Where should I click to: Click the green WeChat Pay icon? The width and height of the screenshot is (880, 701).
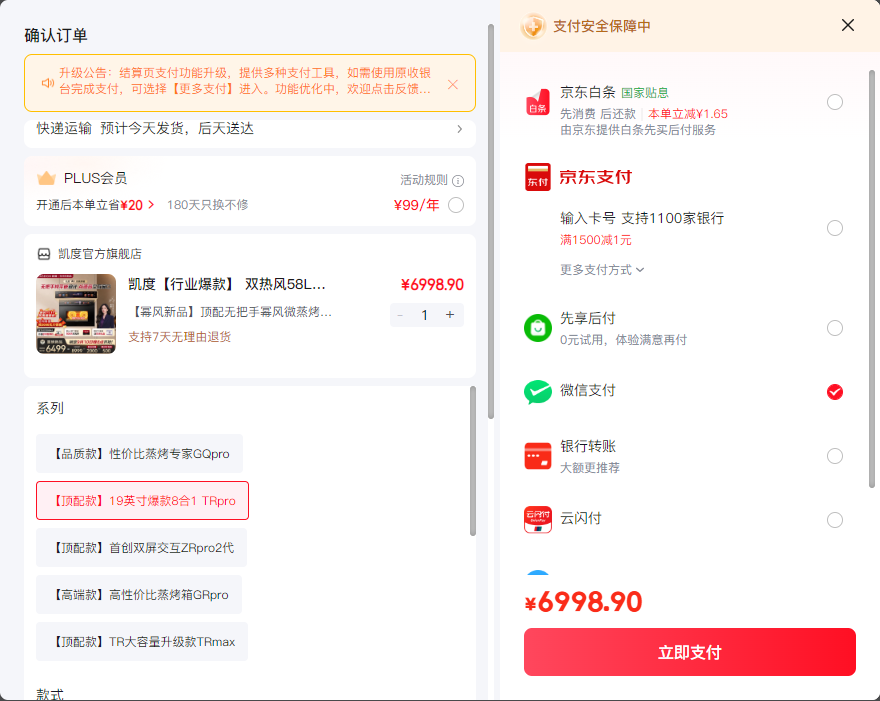tap(538, 392)
